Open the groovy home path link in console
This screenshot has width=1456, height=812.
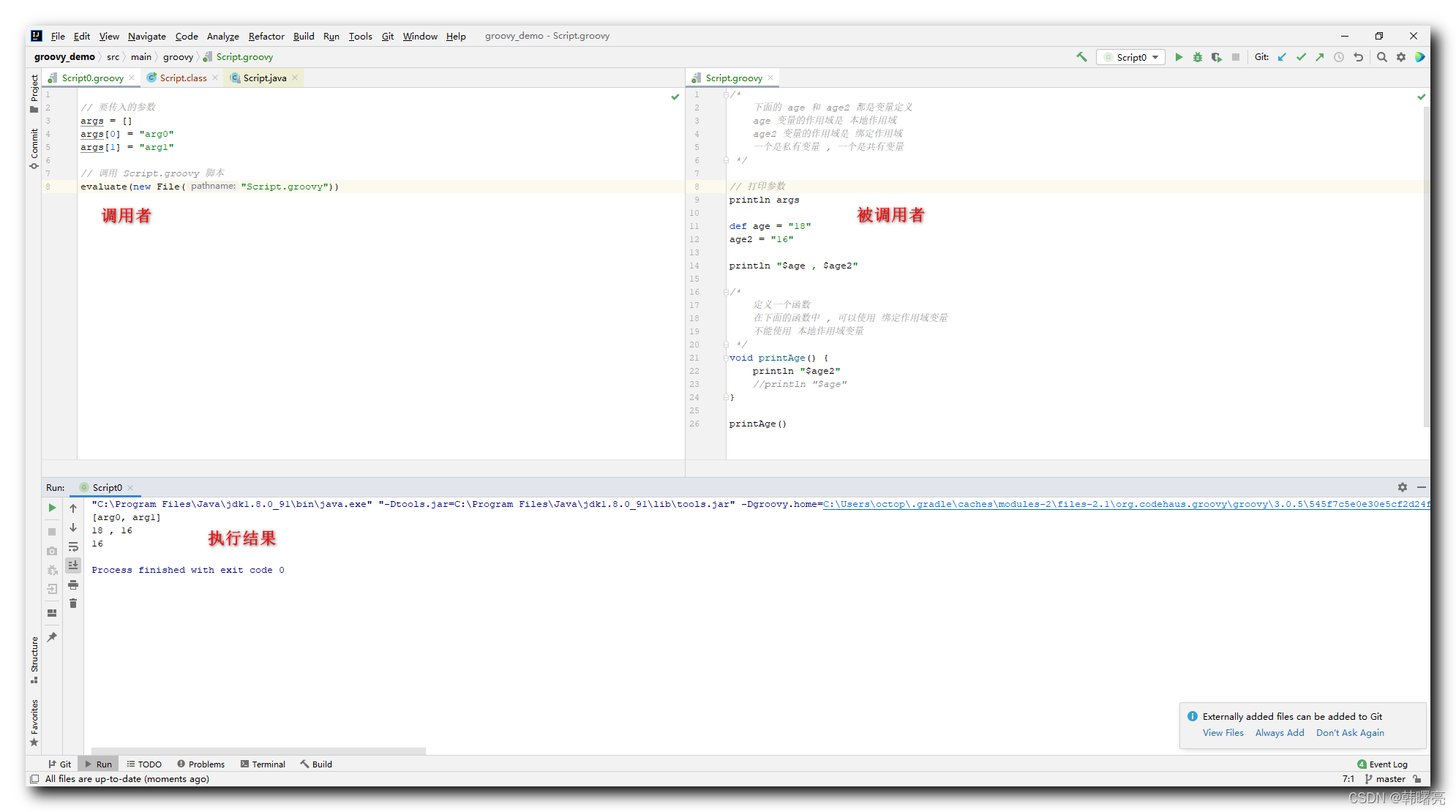pyautogui.click(x=1126, y=504)
